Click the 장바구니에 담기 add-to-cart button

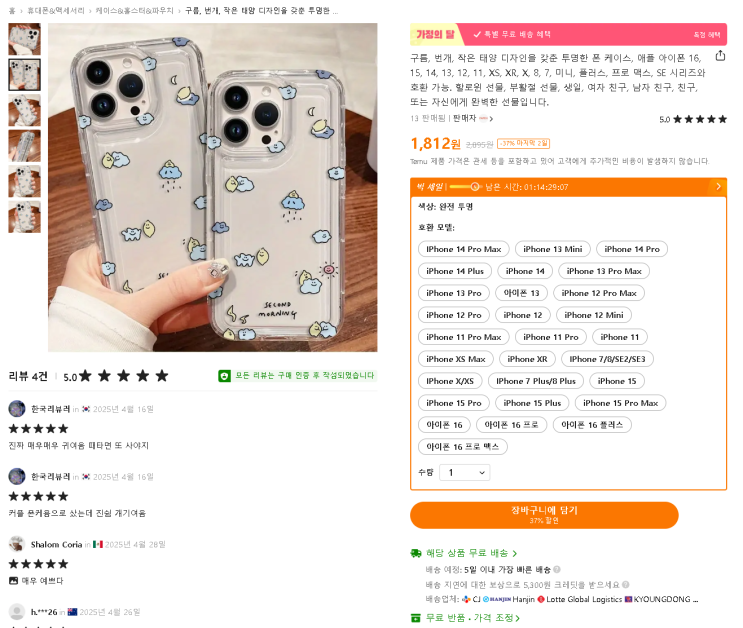(x=544, y=515)
